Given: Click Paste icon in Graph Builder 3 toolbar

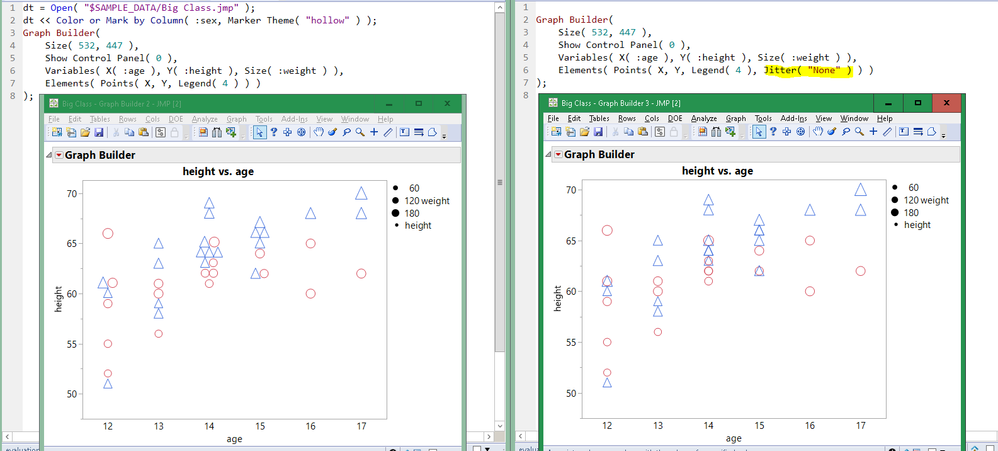Looking at the screenshot, I should tap(643, 132).
